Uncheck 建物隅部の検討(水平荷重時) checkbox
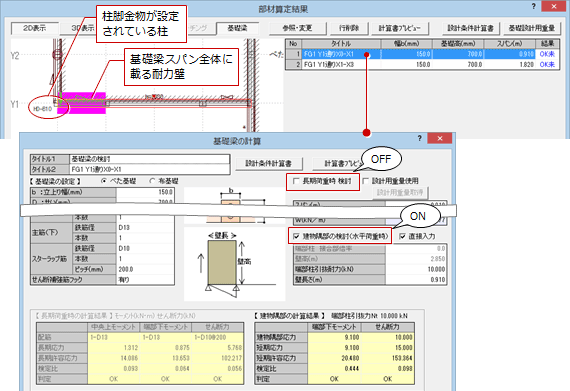Screen dimensions: 570x391 (296, 236)
